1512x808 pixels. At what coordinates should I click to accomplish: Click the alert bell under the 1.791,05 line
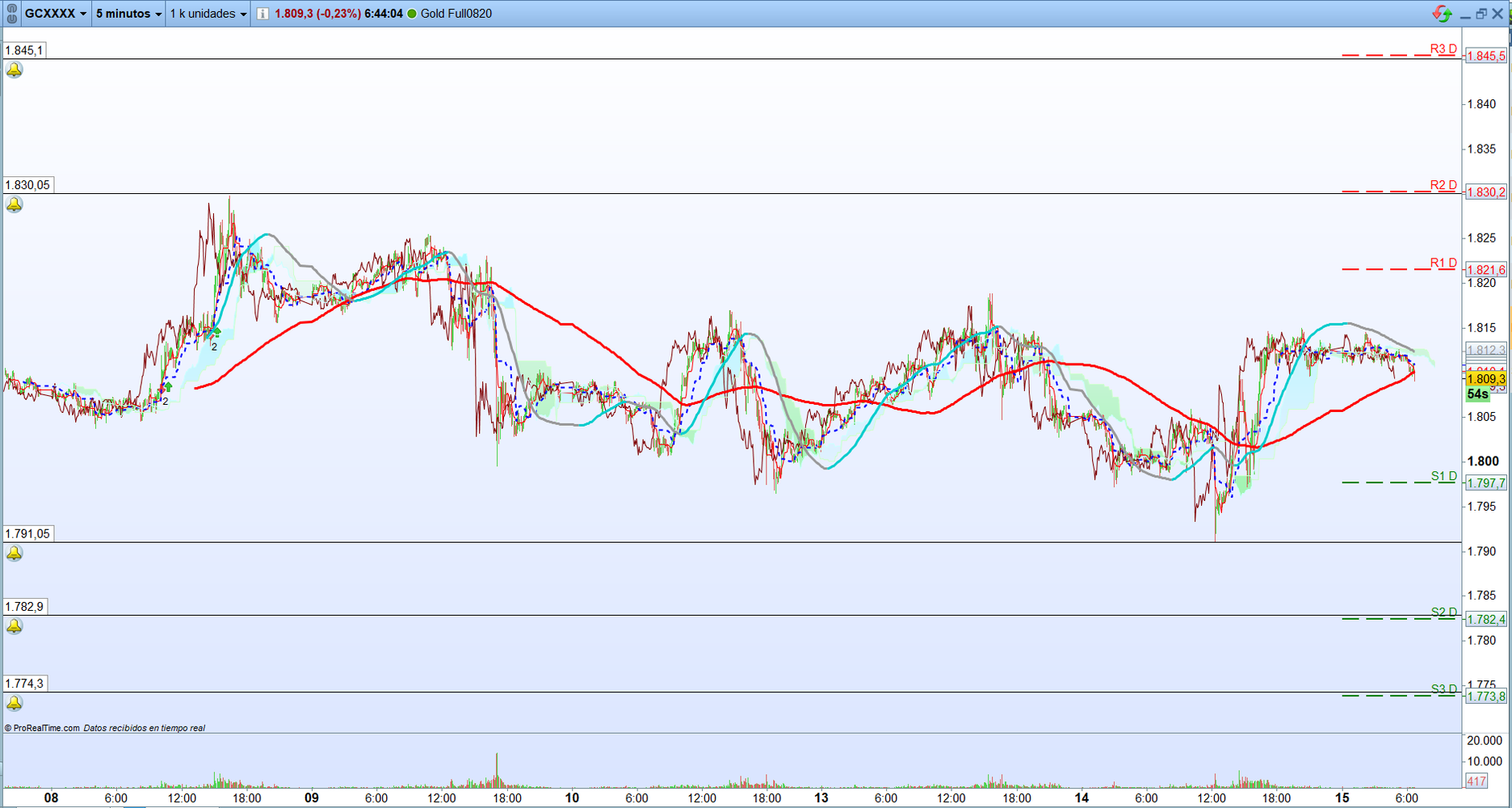(15, 553)
